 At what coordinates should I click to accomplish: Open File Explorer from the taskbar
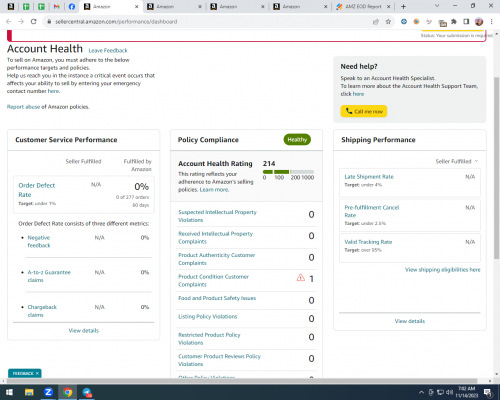pos(29,392)
